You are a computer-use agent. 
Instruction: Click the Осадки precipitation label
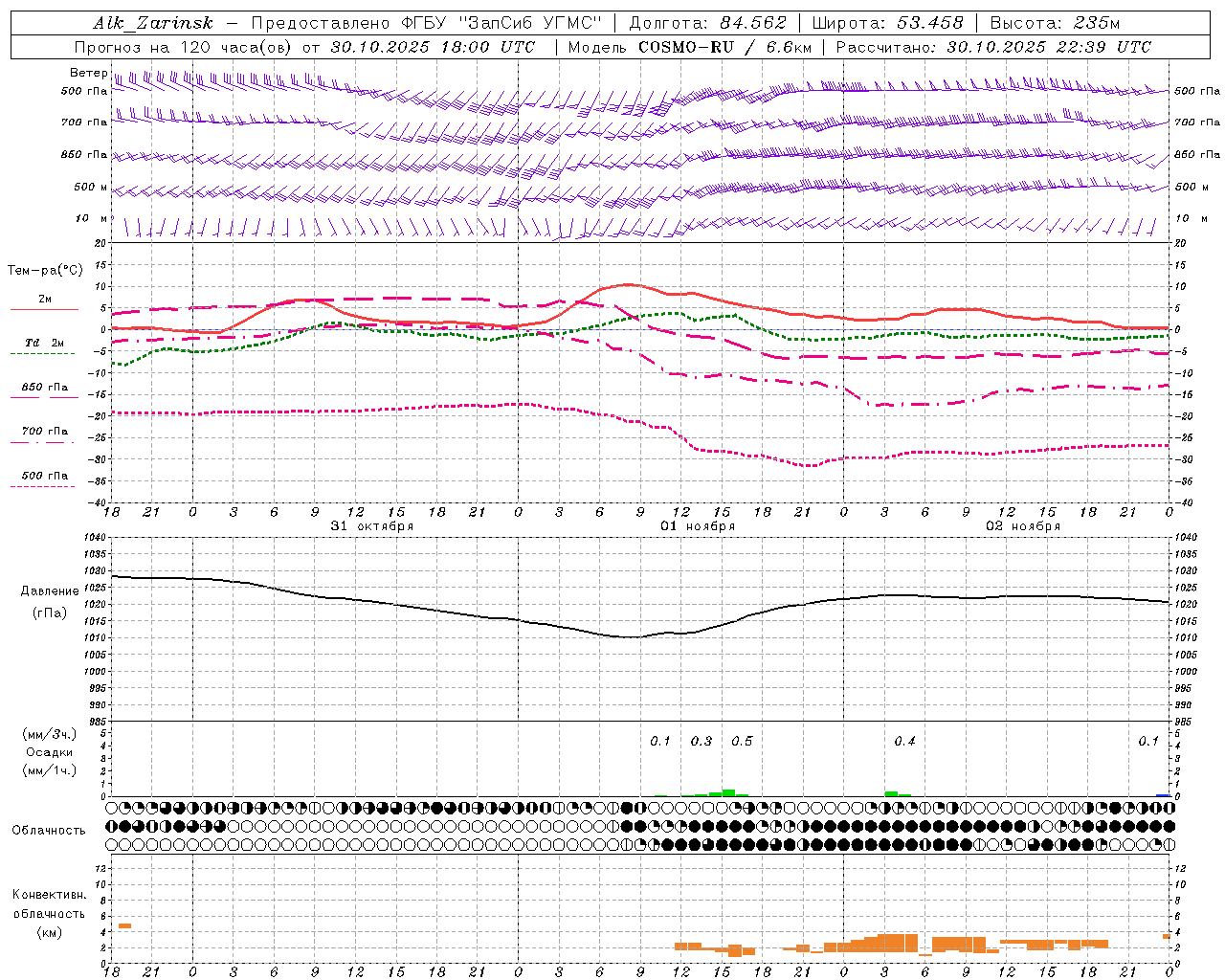(50, 752)
